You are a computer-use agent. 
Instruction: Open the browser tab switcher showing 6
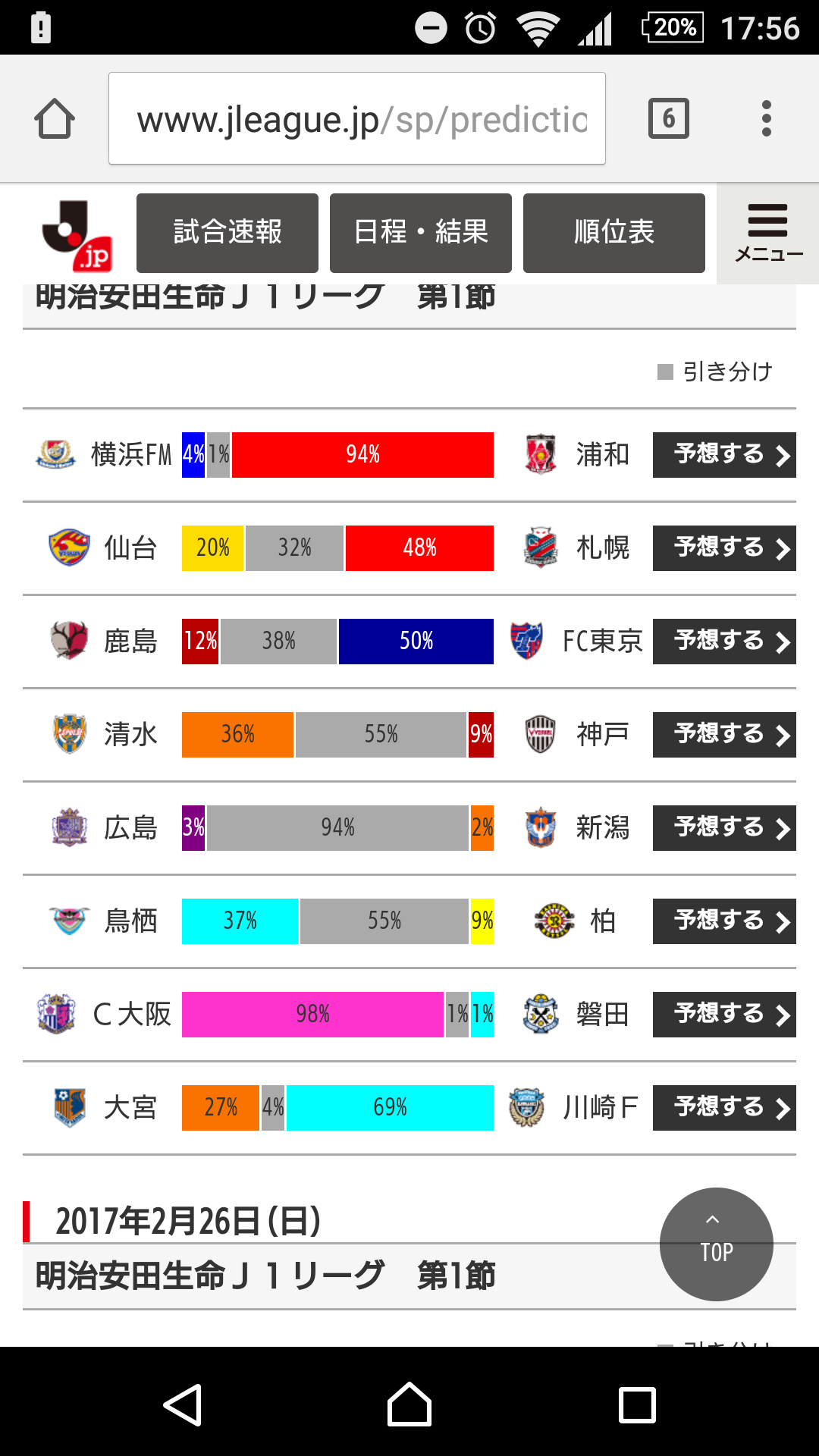[x=669, y=118]
